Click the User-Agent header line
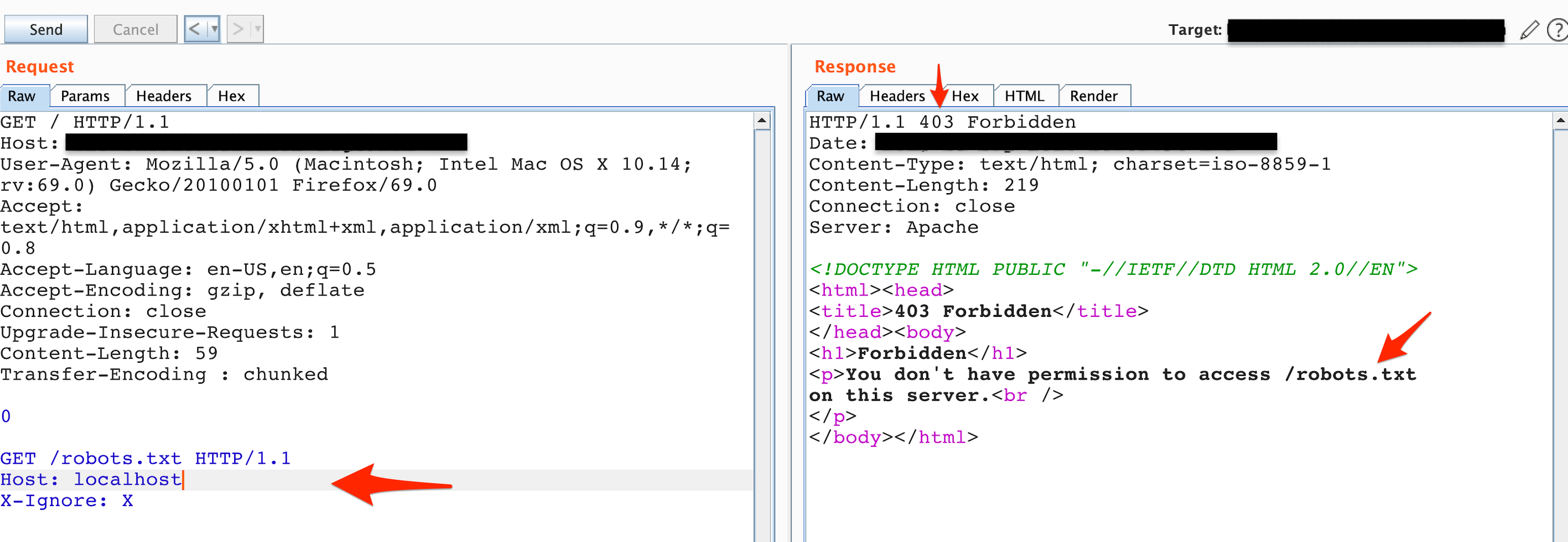1568x542 pixels. 346,175
